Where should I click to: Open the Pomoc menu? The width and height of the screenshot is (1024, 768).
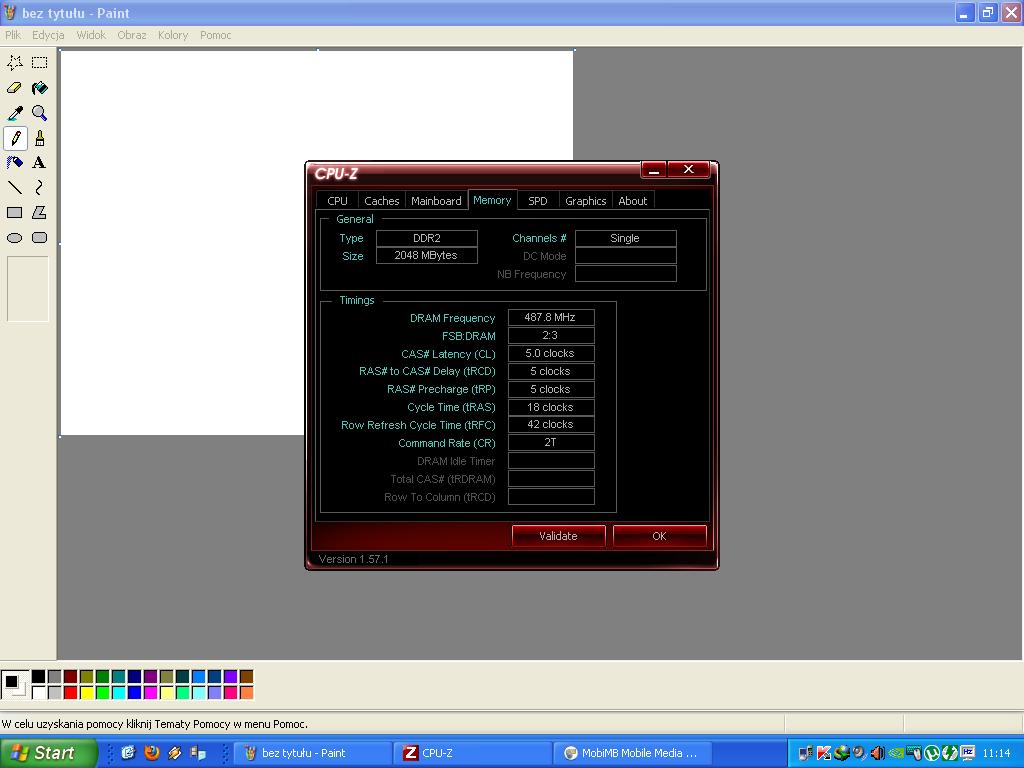pyautogui.click(x=216, y=35)
